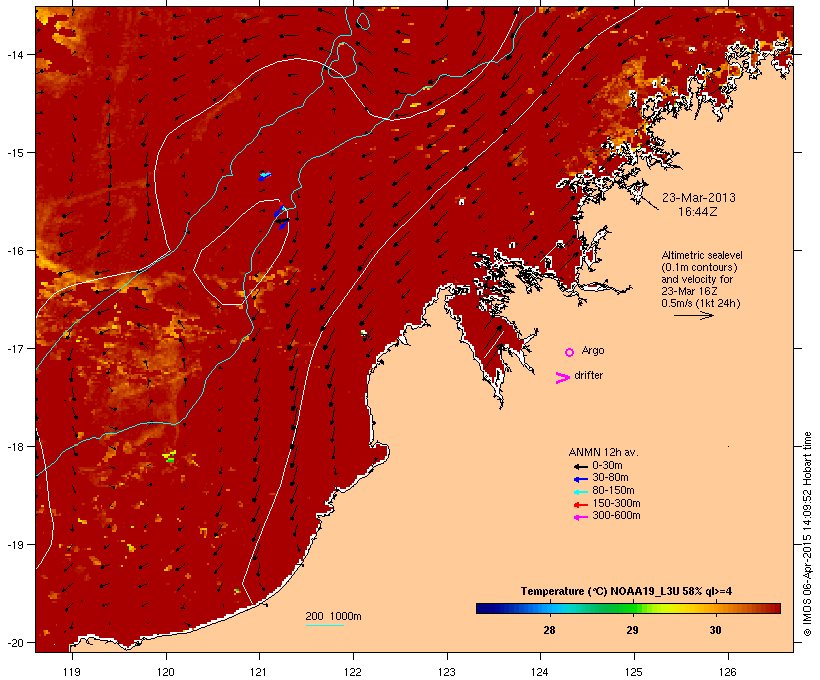This screenshot has width=820, height=680.
Task: Click longitude axis label 126
Action: 727,672
